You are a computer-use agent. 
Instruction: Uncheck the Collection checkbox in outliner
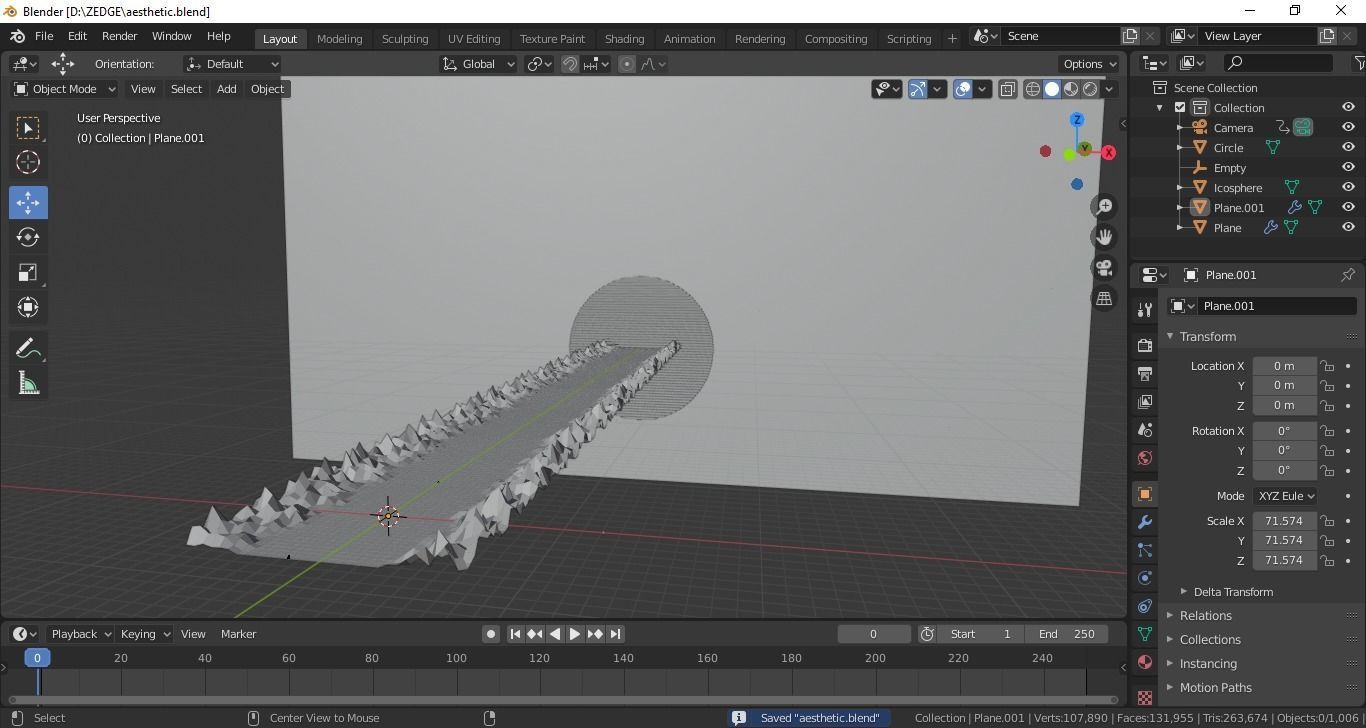point(1180,108)
